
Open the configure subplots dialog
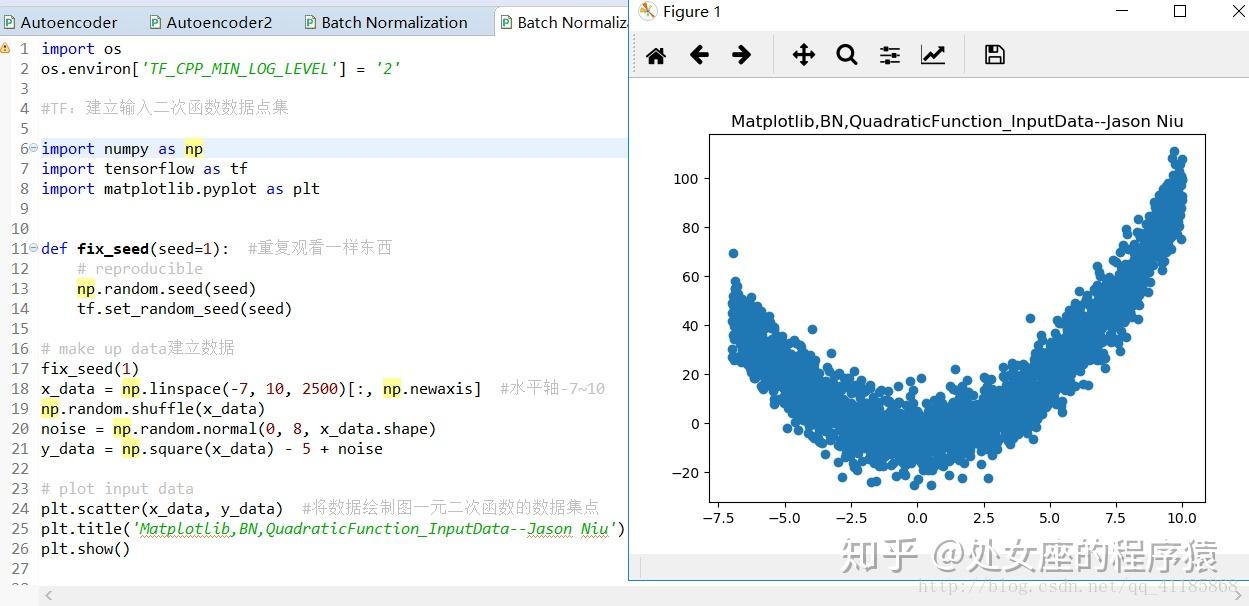tap(889, 55)
